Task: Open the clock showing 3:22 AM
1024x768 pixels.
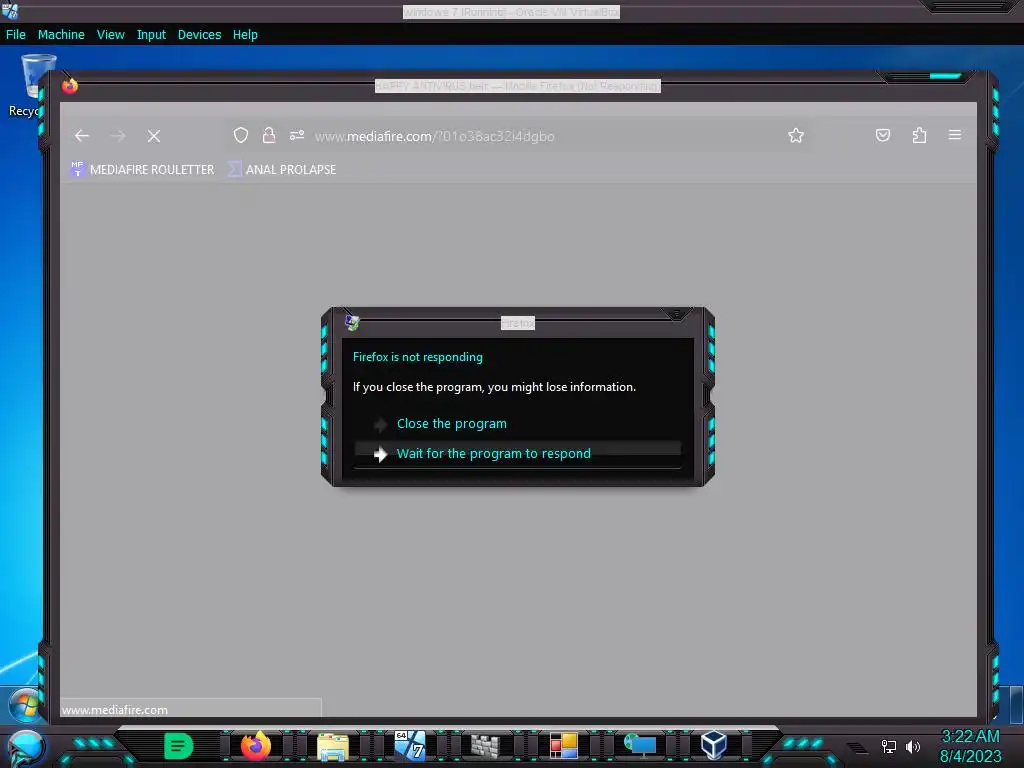Action: (x=970, y=746)
